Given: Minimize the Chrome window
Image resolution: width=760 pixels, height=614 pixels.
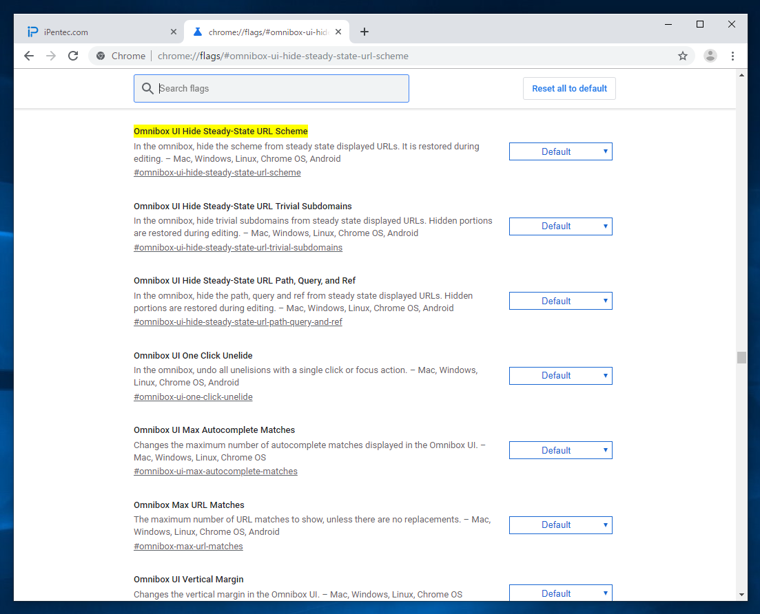Looking at the screenshot, I should (668, 24).
